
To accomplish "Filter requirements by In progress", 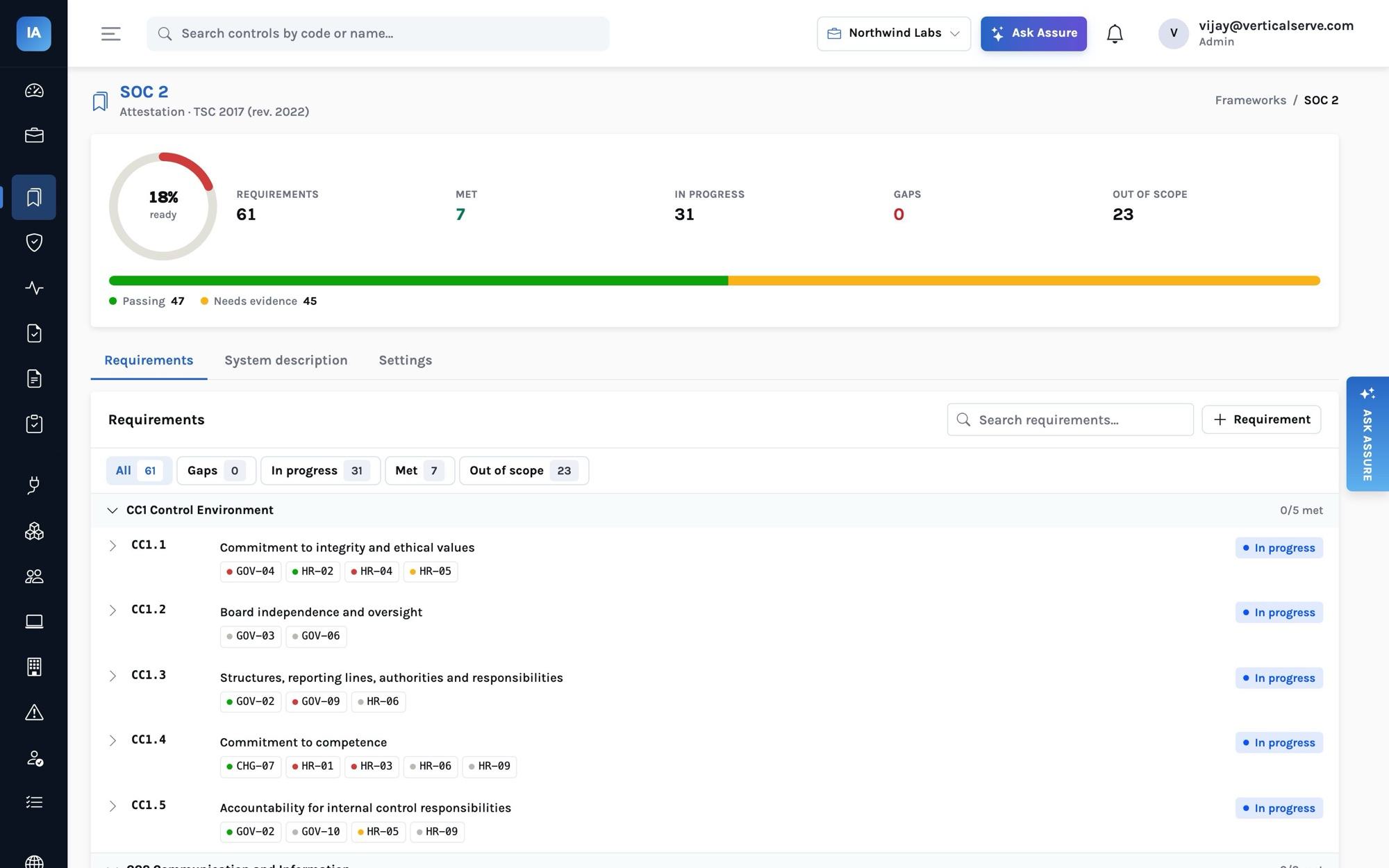I will 320,471.
